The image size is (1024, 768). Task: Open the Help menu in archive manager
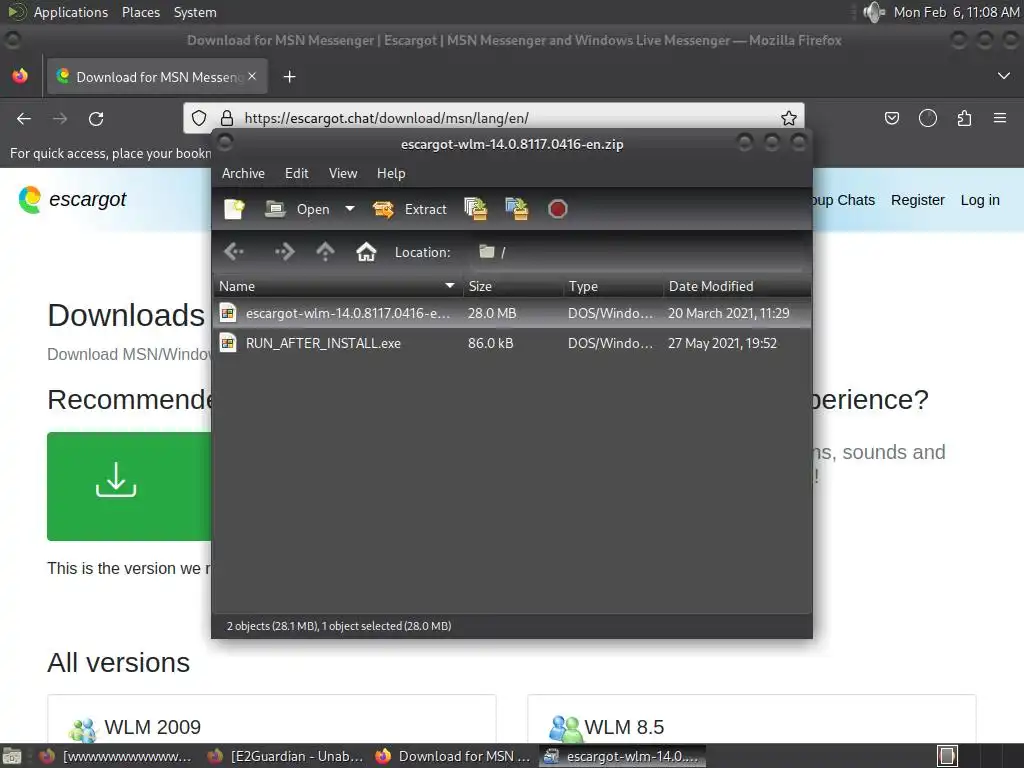pyautogui.click(x=391, y=173)
